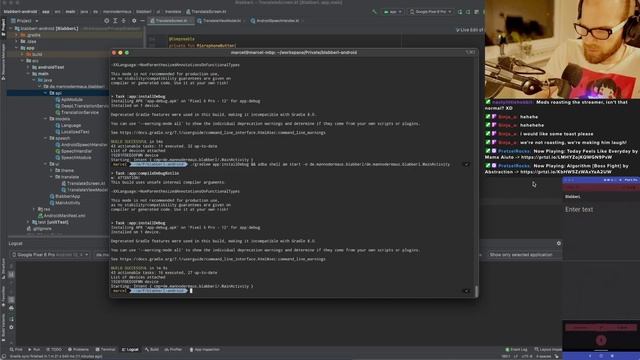Image resolution: width=640 pixels, height=360 pixels.
Task: Open the Terminal tool window
Action: click(105, 349)
